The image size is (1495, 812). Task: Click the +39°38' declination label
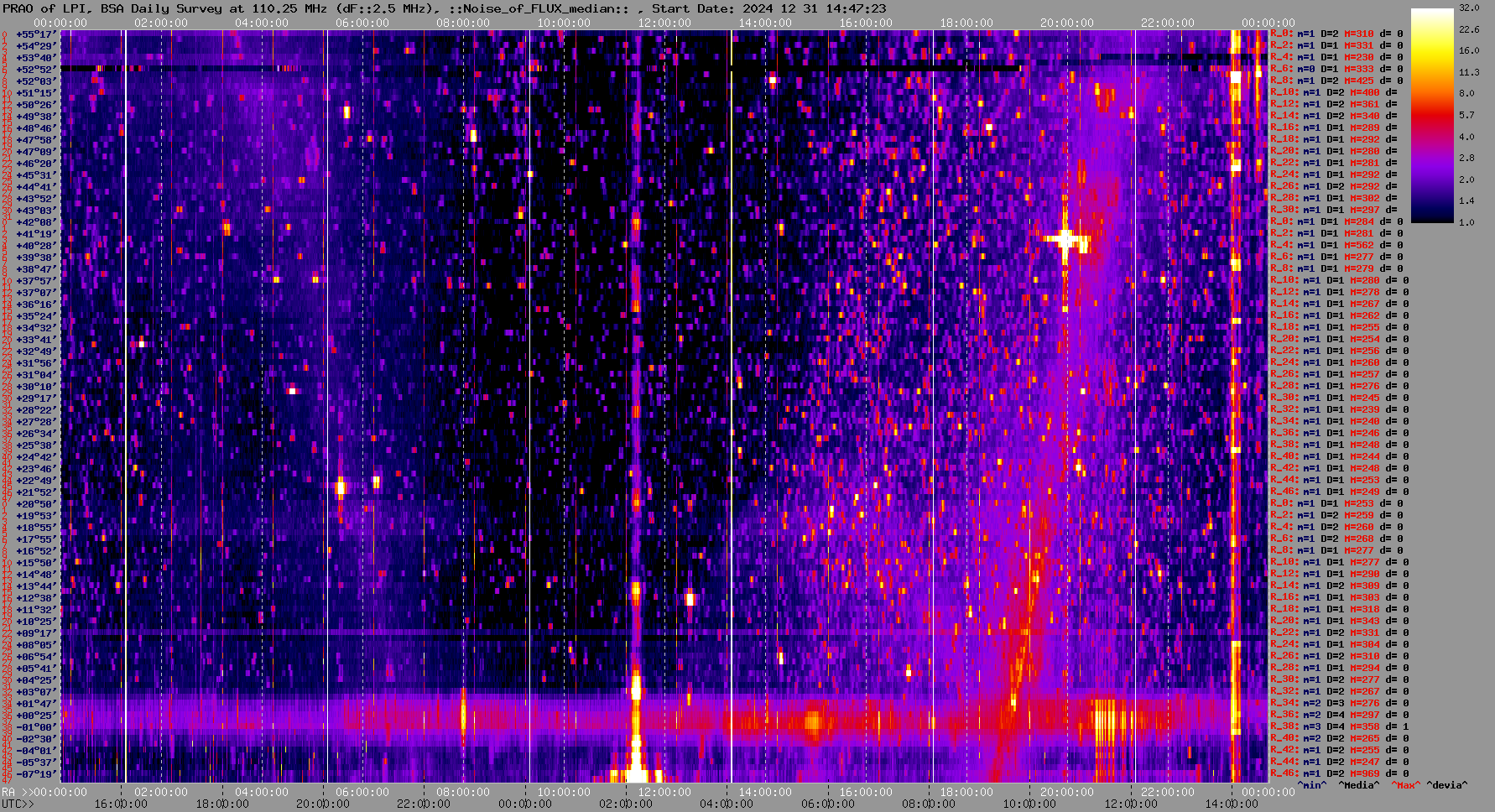(35, 258)
